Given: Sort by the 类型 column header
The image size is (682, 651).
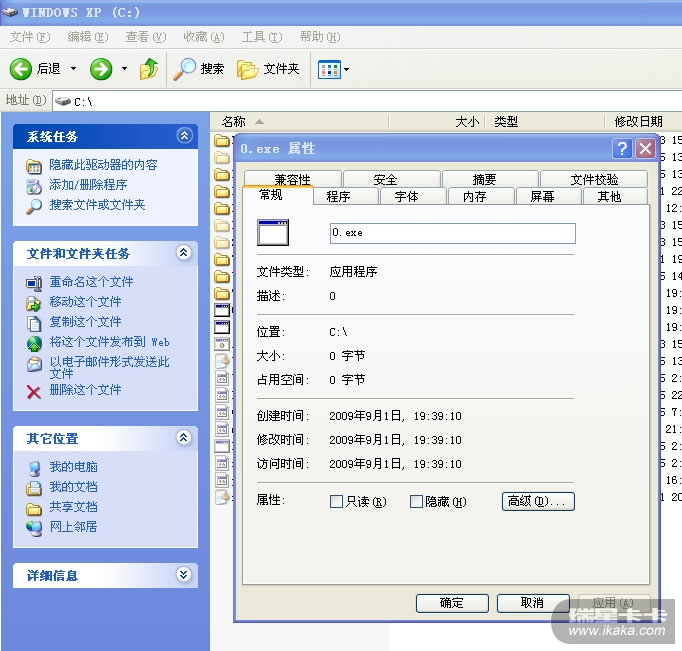Looking at the screenshot, I should (545, 122).
